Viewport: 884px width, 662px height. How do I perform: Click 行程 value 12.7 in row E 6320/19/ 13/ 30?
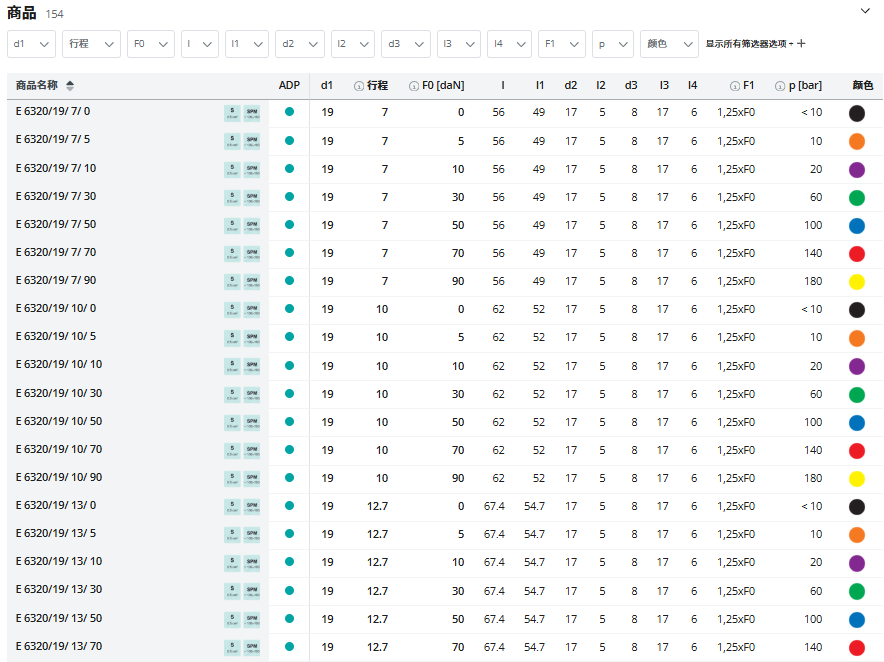377,591
